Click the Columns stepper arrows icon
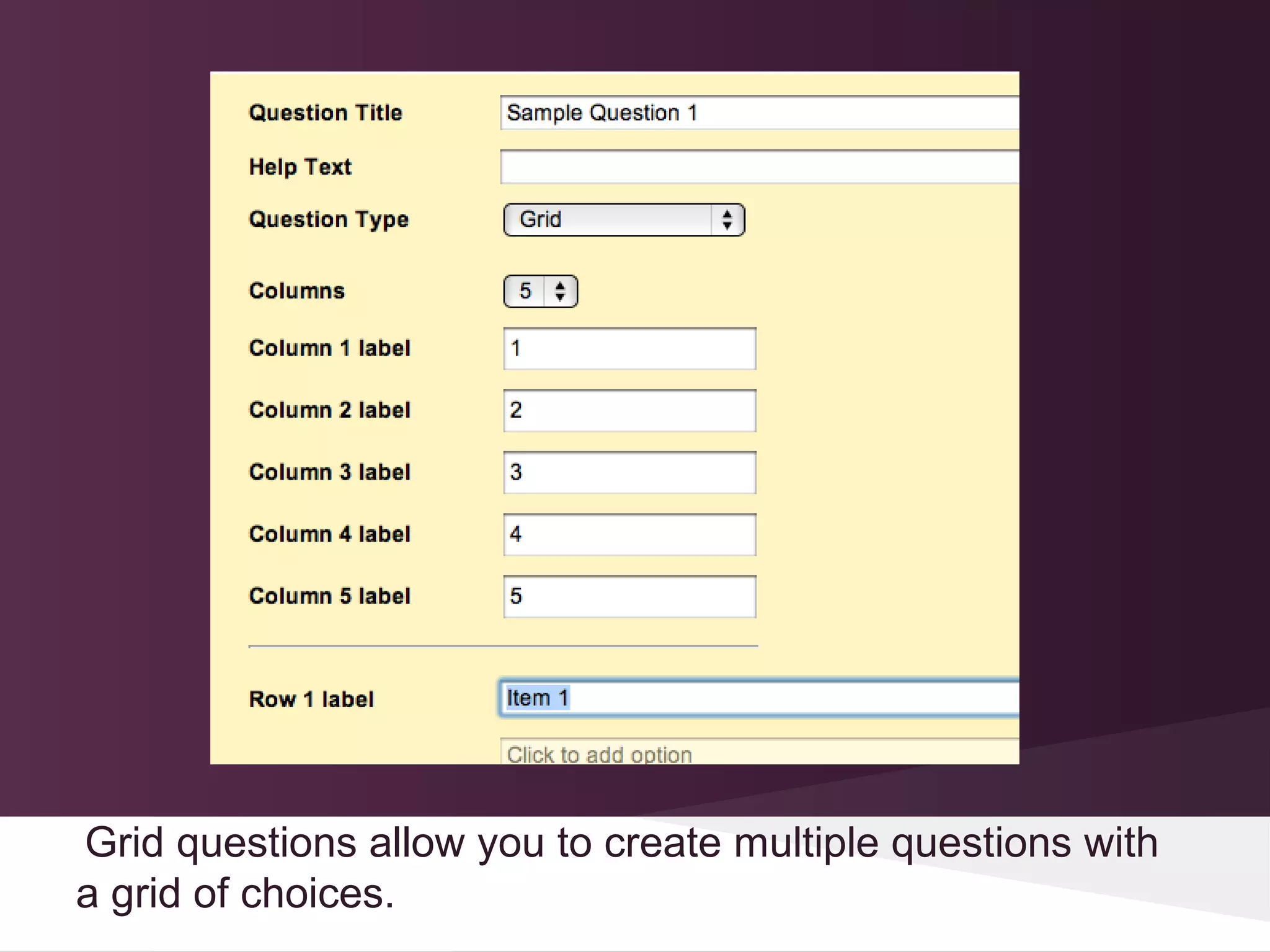Image resolution: width=1270 pixels, height=952 pixels. (560, 291)
